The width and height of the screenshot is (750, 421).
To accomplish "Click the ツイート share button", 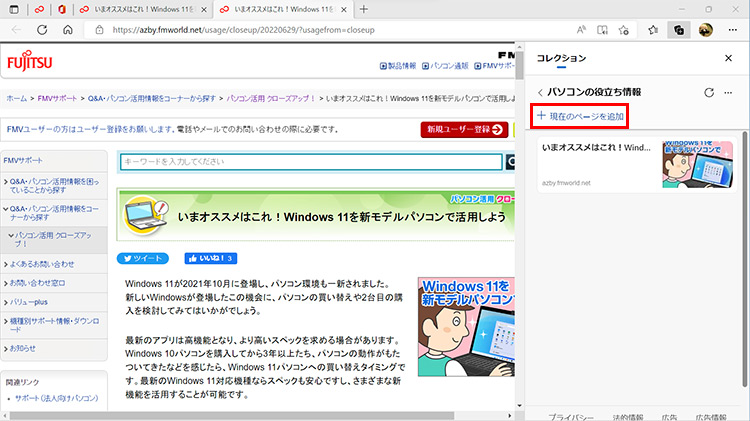I will pyautogui.click(x=146, y=258).
